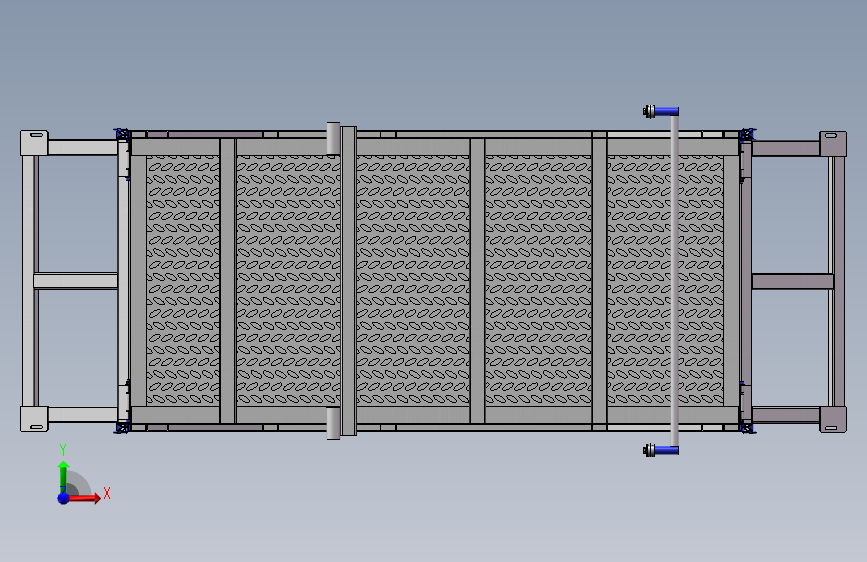Select the rightmost tread plate panel behind the rod
The width and height of the screenshot is (867, 562).
tap(665, 280)
